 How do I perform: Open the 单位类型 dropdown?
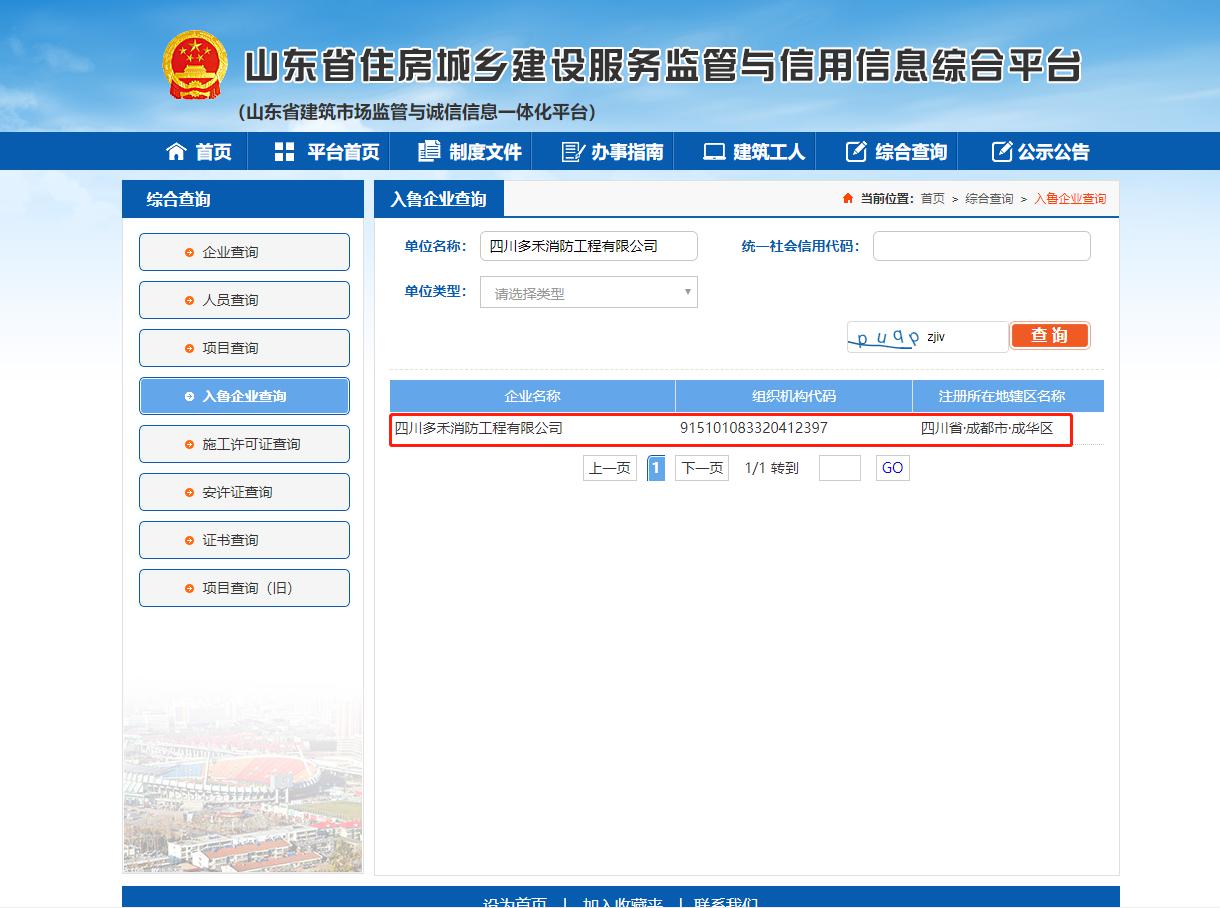click(588, 293)
